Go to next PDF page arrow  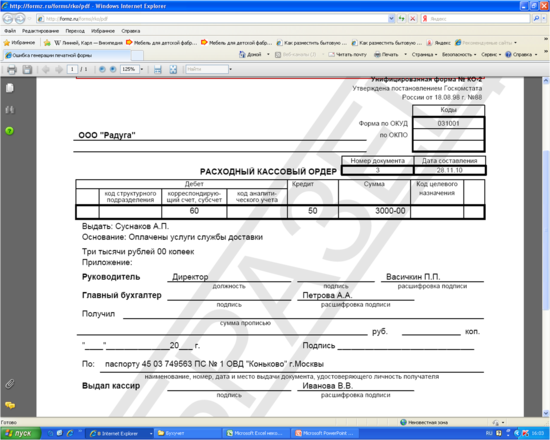click(59, 69)
